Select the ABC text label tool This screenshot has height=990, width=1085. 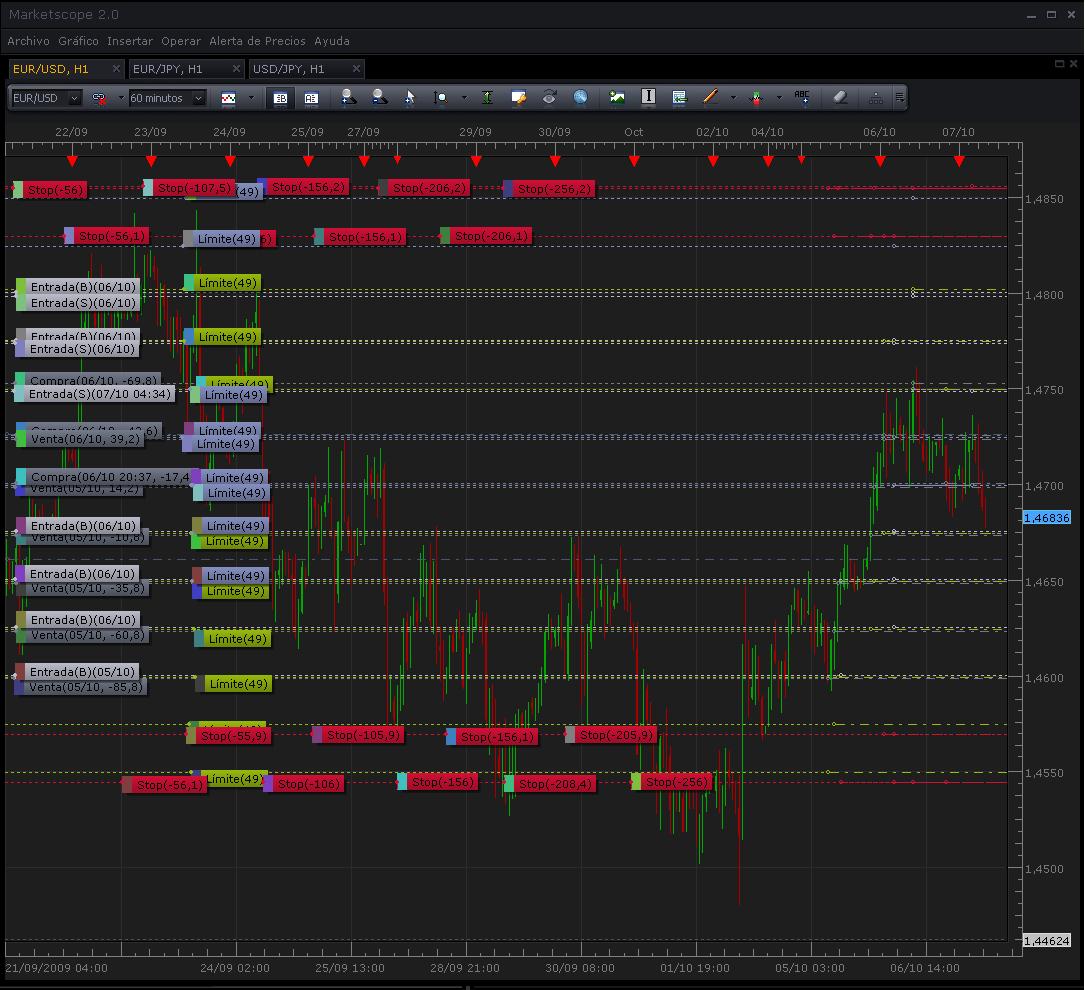coord(802,97)
